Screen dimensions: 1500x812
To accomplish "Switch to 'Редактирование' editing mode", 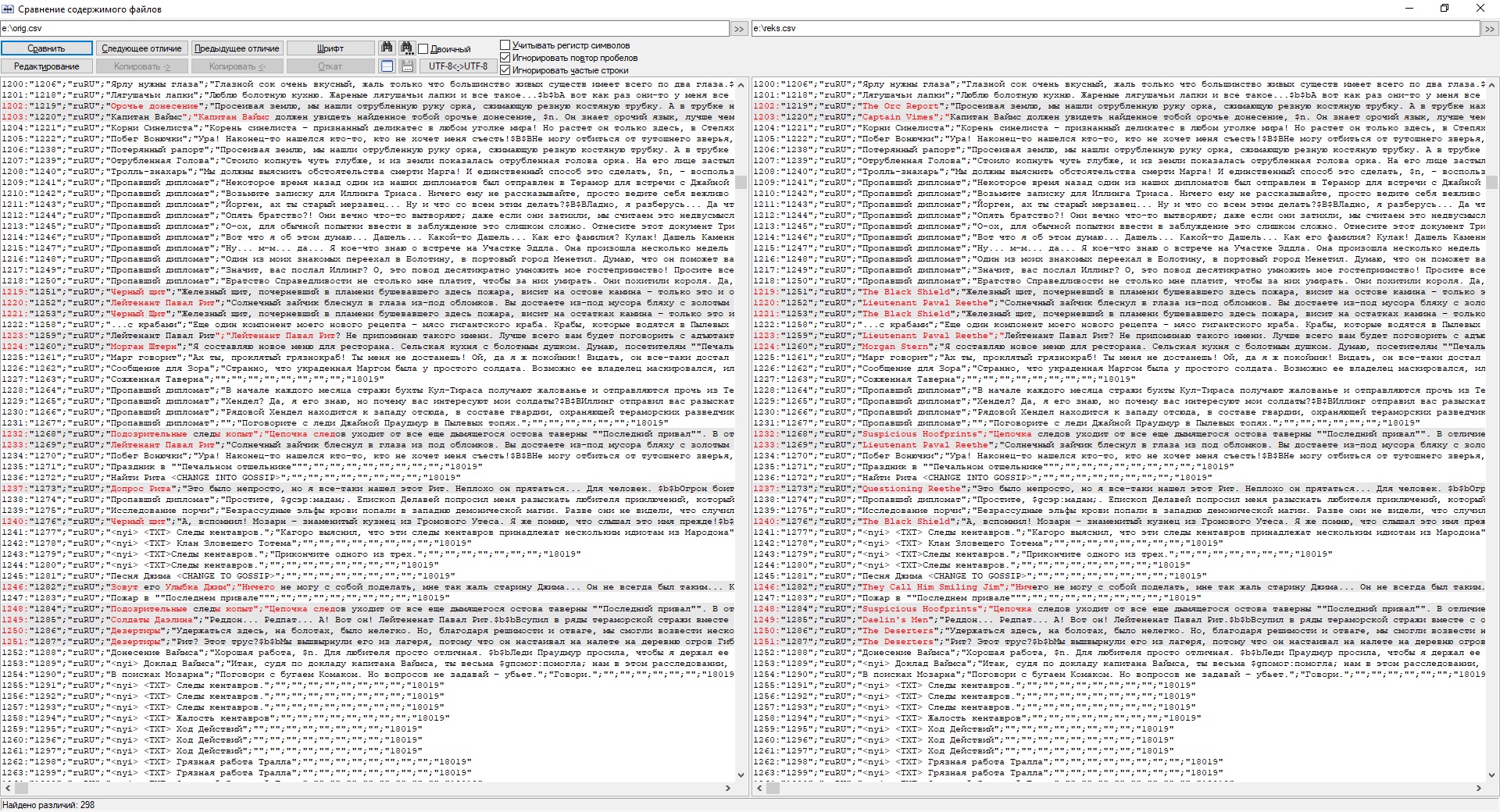I will click(47, 66).
